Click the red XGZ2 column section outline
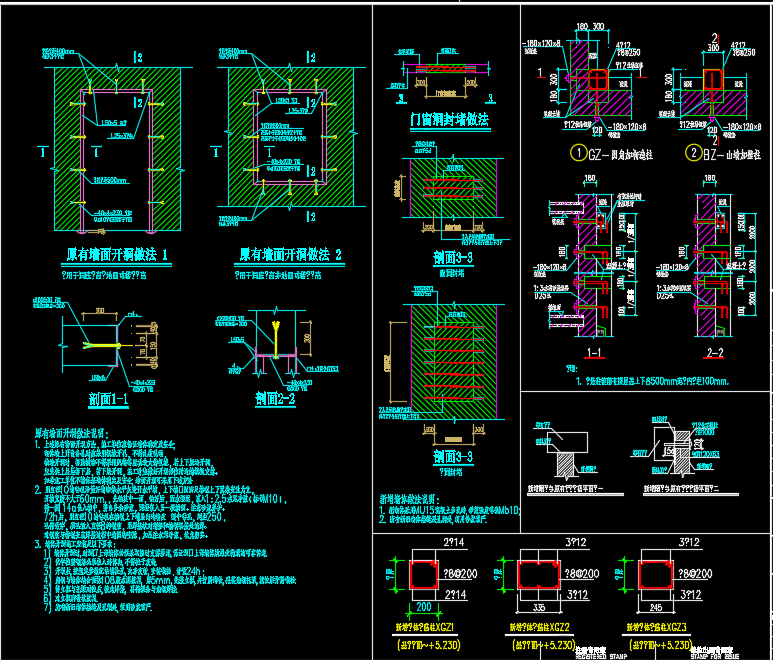This screenshot has width=773, height=661. point(539,574)
